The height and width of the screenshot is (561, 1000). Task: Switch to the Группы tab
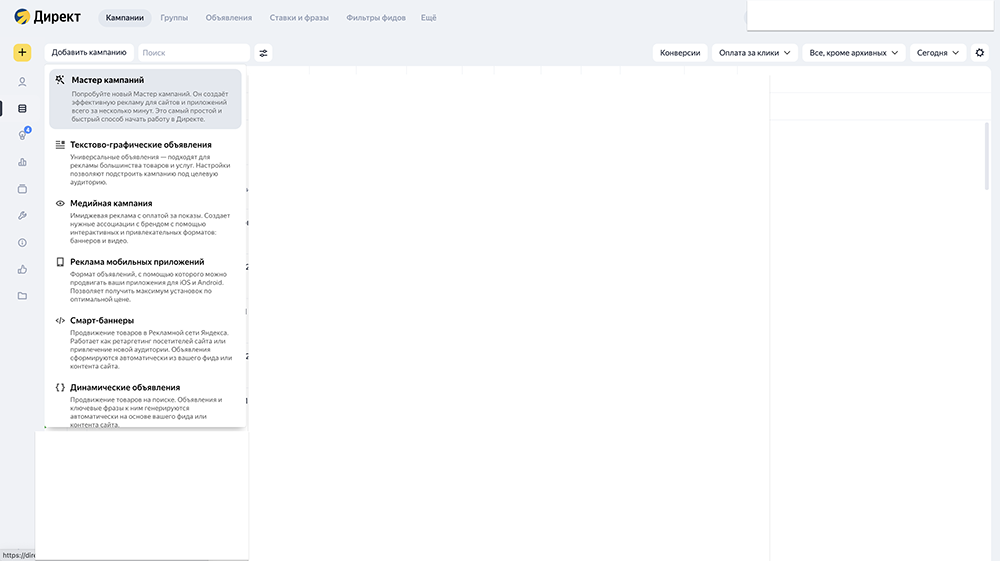(174, 18)
